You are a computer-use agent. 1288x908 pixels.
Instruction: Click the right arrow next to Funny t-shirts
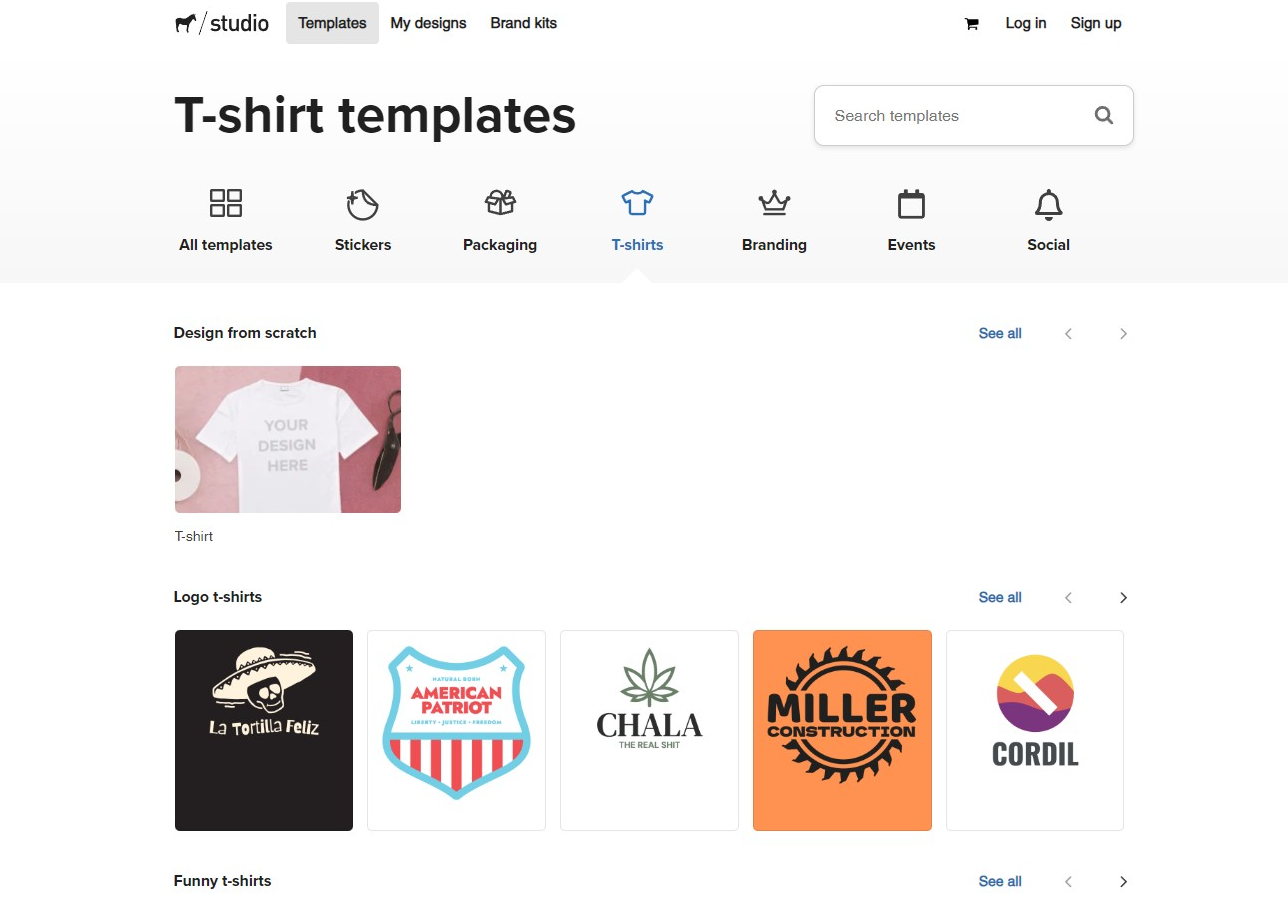pos(1123,881)
